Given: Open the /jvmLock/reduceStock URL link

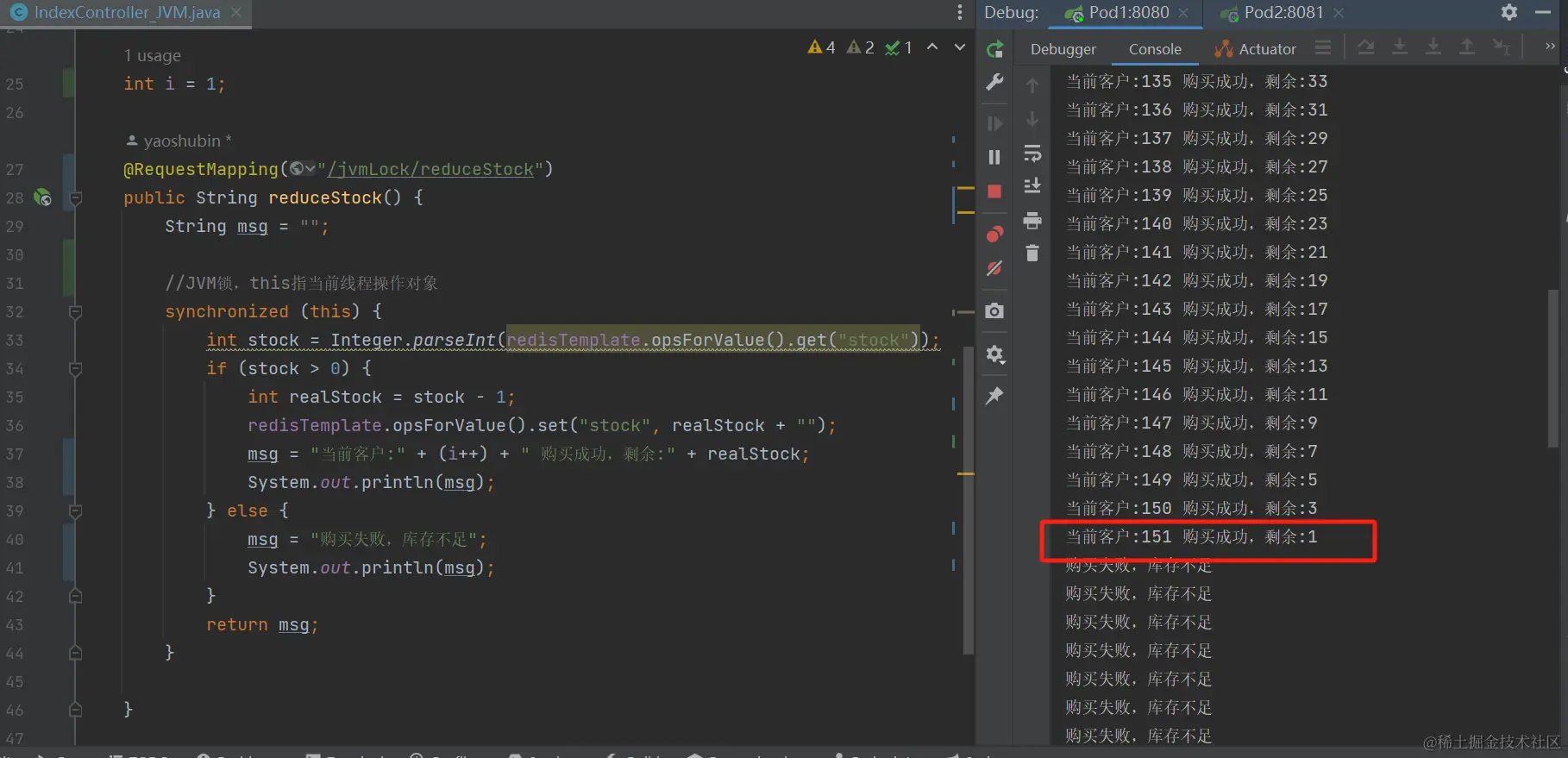Looking at the screenshot, I should [430, 169].
